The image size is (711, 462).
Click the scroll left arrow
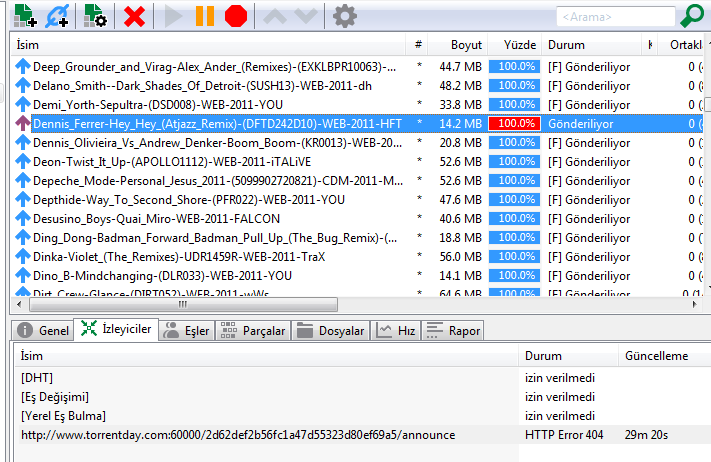click(19, 305)
